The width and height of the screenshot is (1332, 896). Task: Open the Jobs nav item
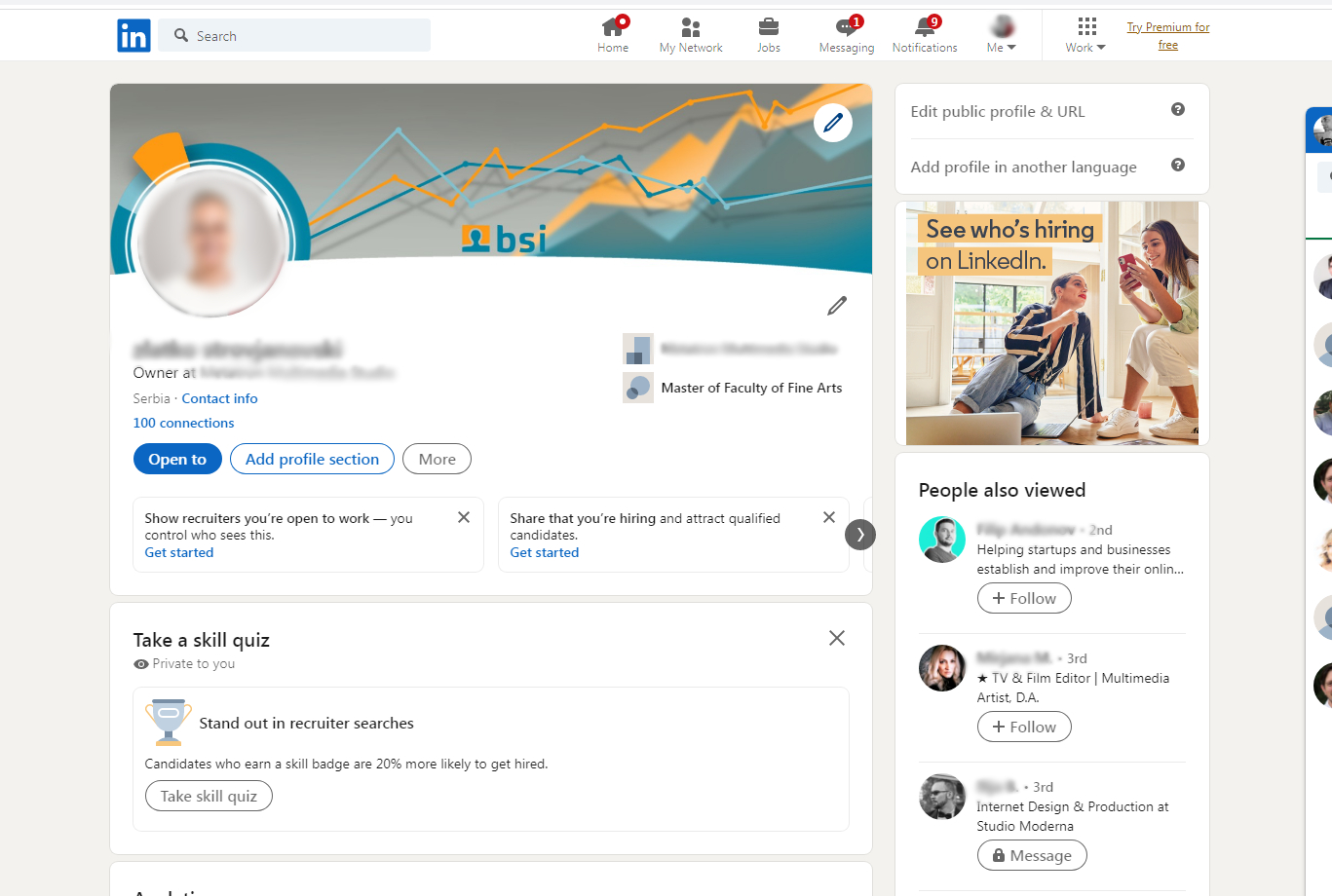[x=769, y=35]
